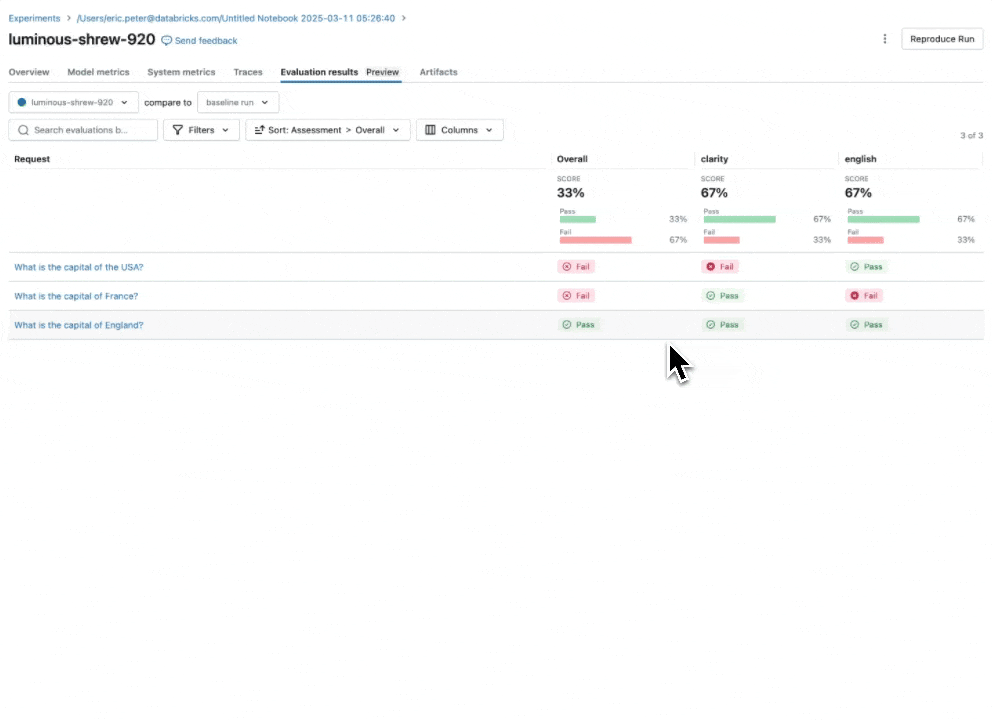Click the three-dot kebab menu icon
This screenshot has width=992, height=720.
click(x=884, y=39)
